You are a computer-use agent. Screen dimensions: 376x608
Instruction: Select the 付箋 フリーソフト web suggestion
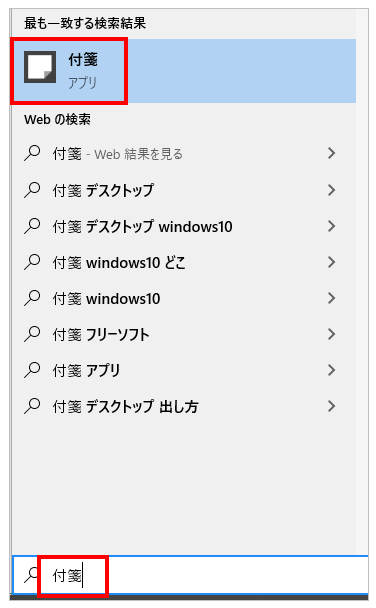184,334
